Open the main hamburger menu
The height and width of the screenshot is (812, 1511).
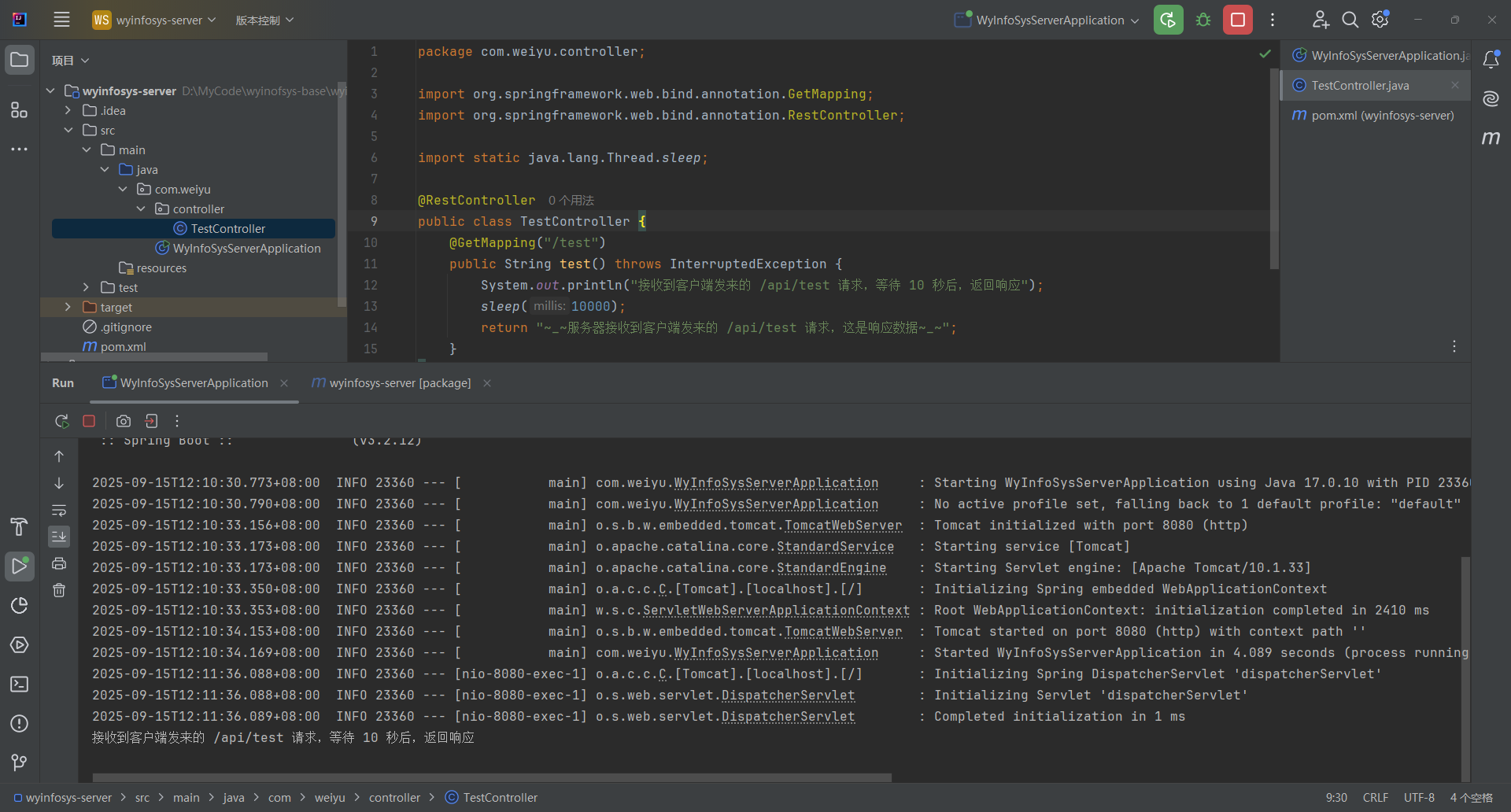point(61,20)
